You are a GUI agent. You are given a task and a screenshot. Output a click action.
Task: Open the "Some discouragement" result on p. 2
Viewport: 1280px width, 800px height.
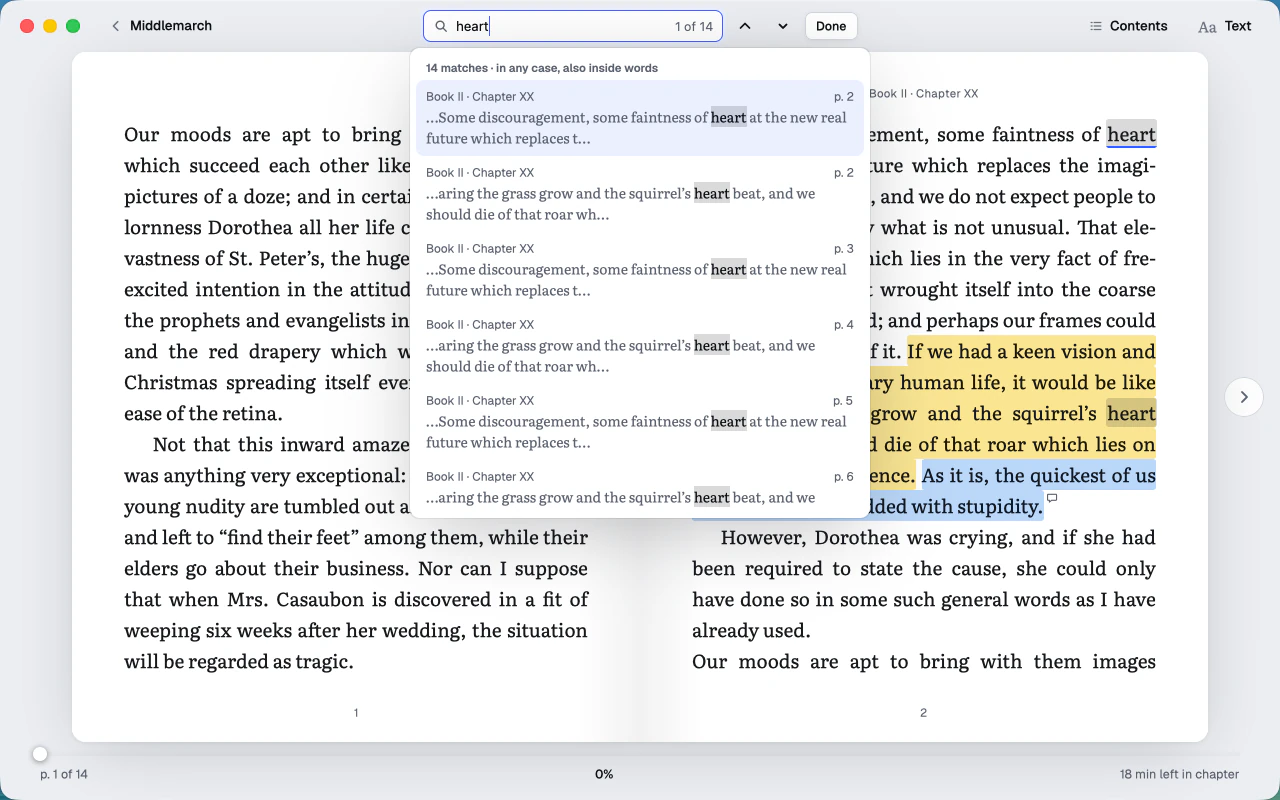click(x=640, y=118)
